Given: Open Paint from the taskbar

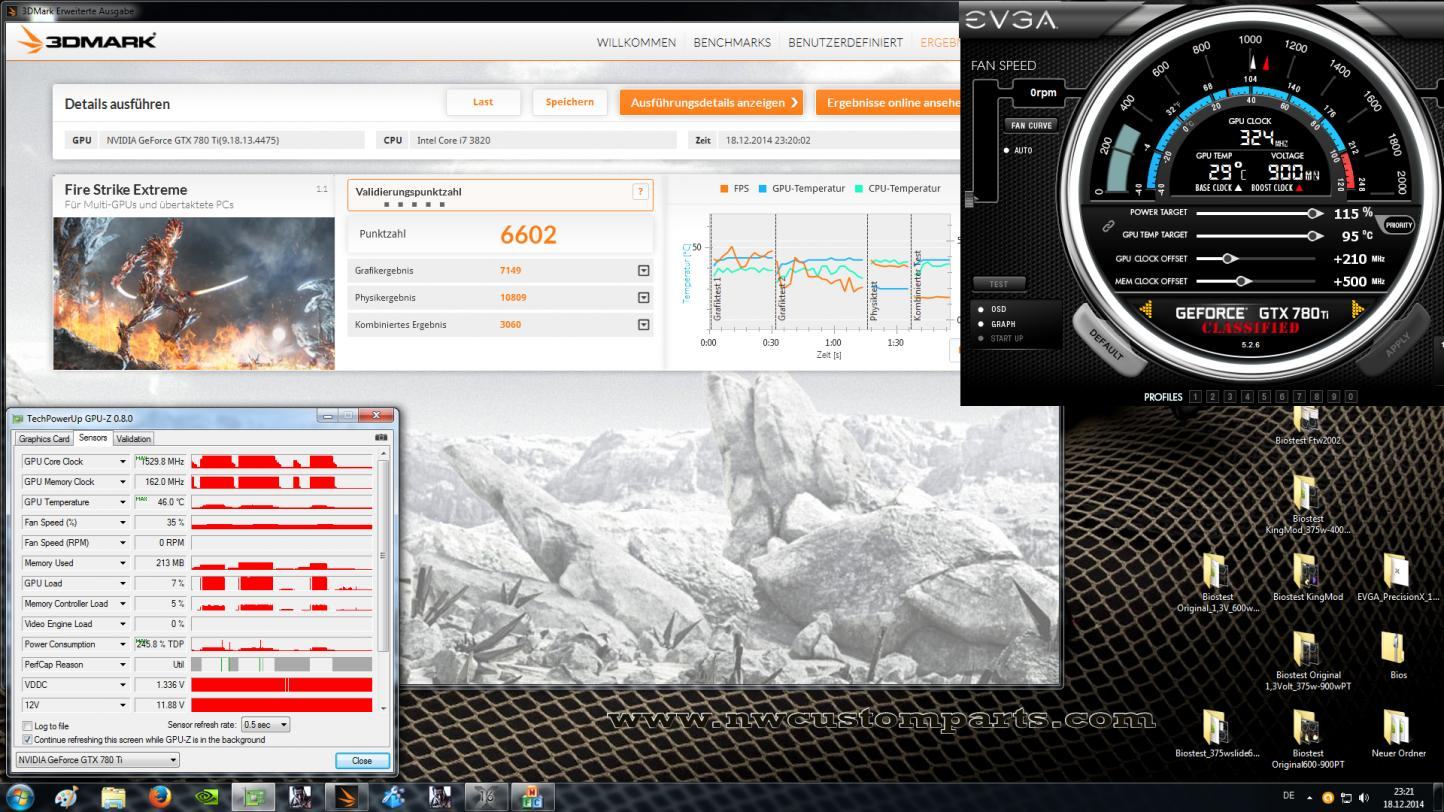Looking at the screenshot, I should click(x=68, y=797).
